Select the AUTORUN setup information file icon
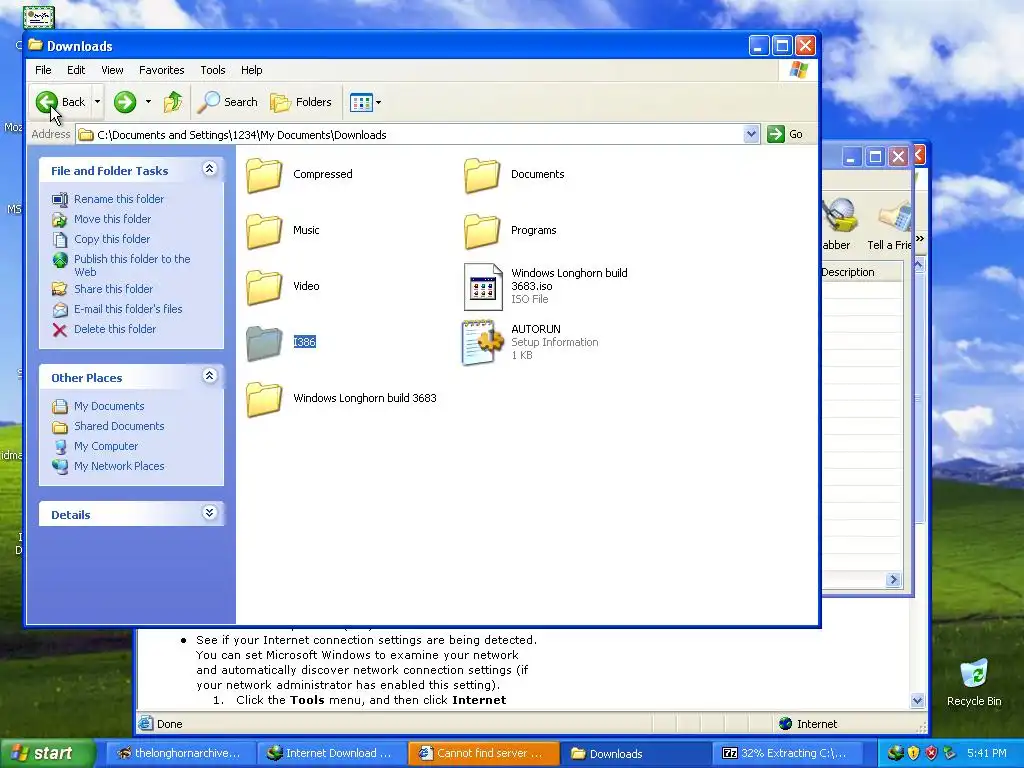Screen dimensions: 1024x768 [x=483, y=342]
